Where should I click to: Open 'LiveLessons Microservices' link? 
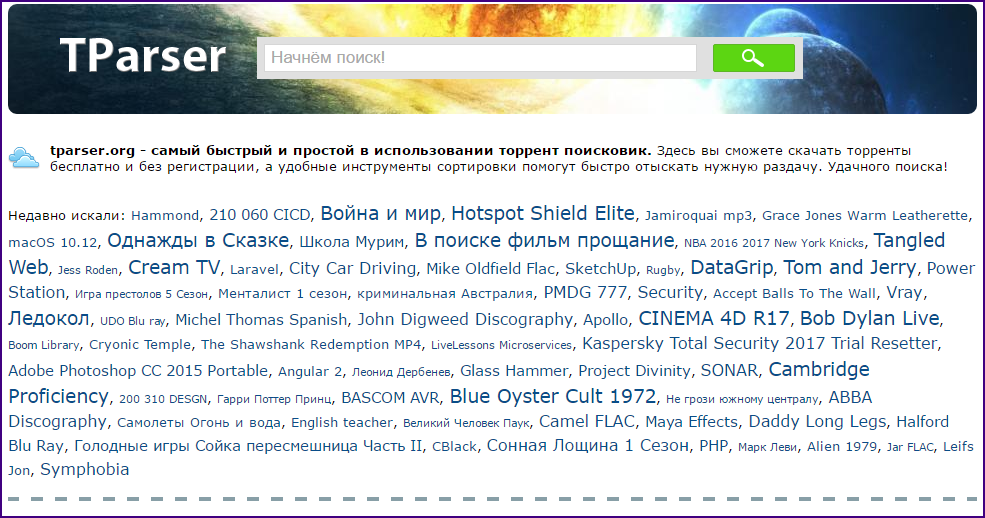tap(501, 345)
